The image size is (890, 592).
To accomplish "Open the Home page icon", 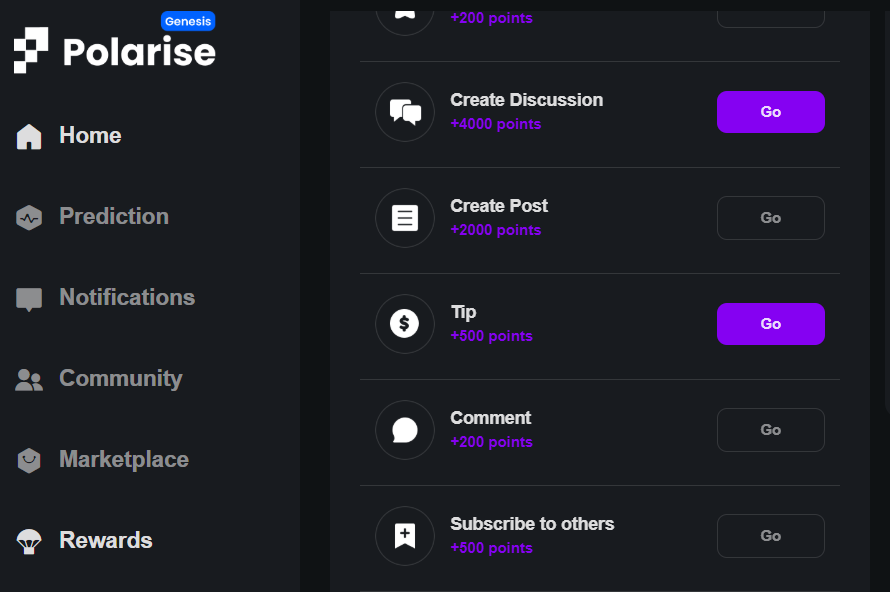I will (29, 136).
